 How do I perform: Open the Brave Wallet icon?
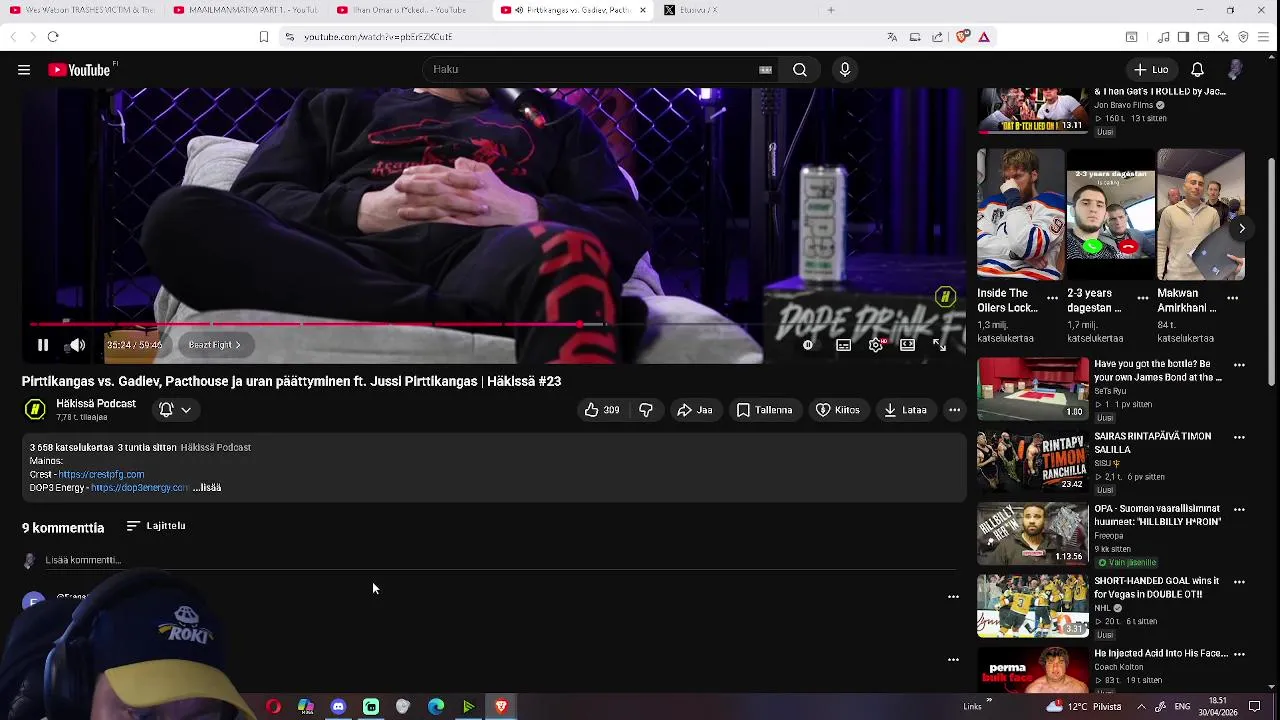pos(1203,37)
